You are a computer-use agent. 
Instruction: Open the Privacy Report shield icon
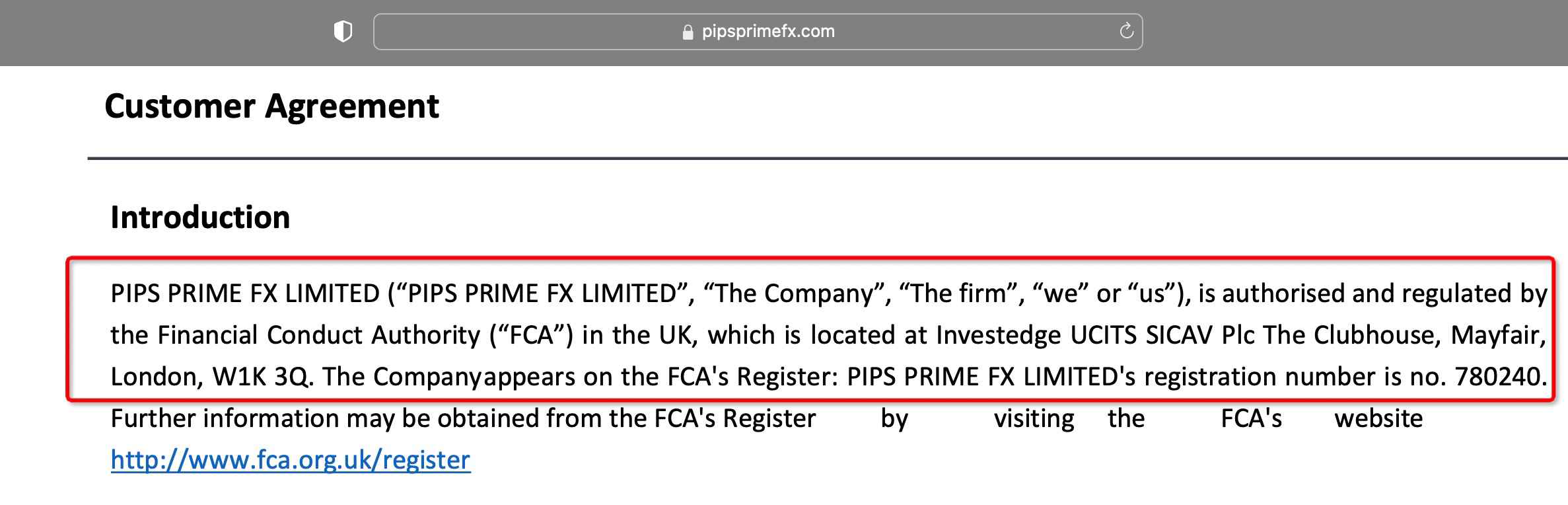[343, 31]
